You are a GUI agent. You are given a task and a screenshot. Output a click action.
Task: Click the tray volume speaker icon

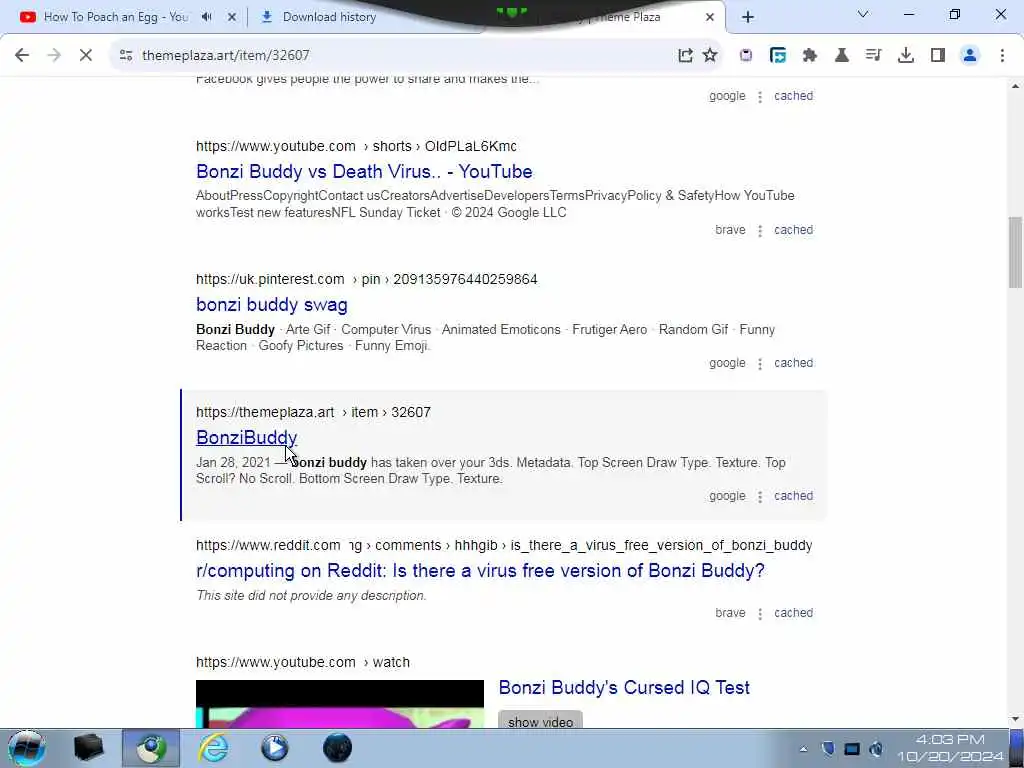pos(876,749)
